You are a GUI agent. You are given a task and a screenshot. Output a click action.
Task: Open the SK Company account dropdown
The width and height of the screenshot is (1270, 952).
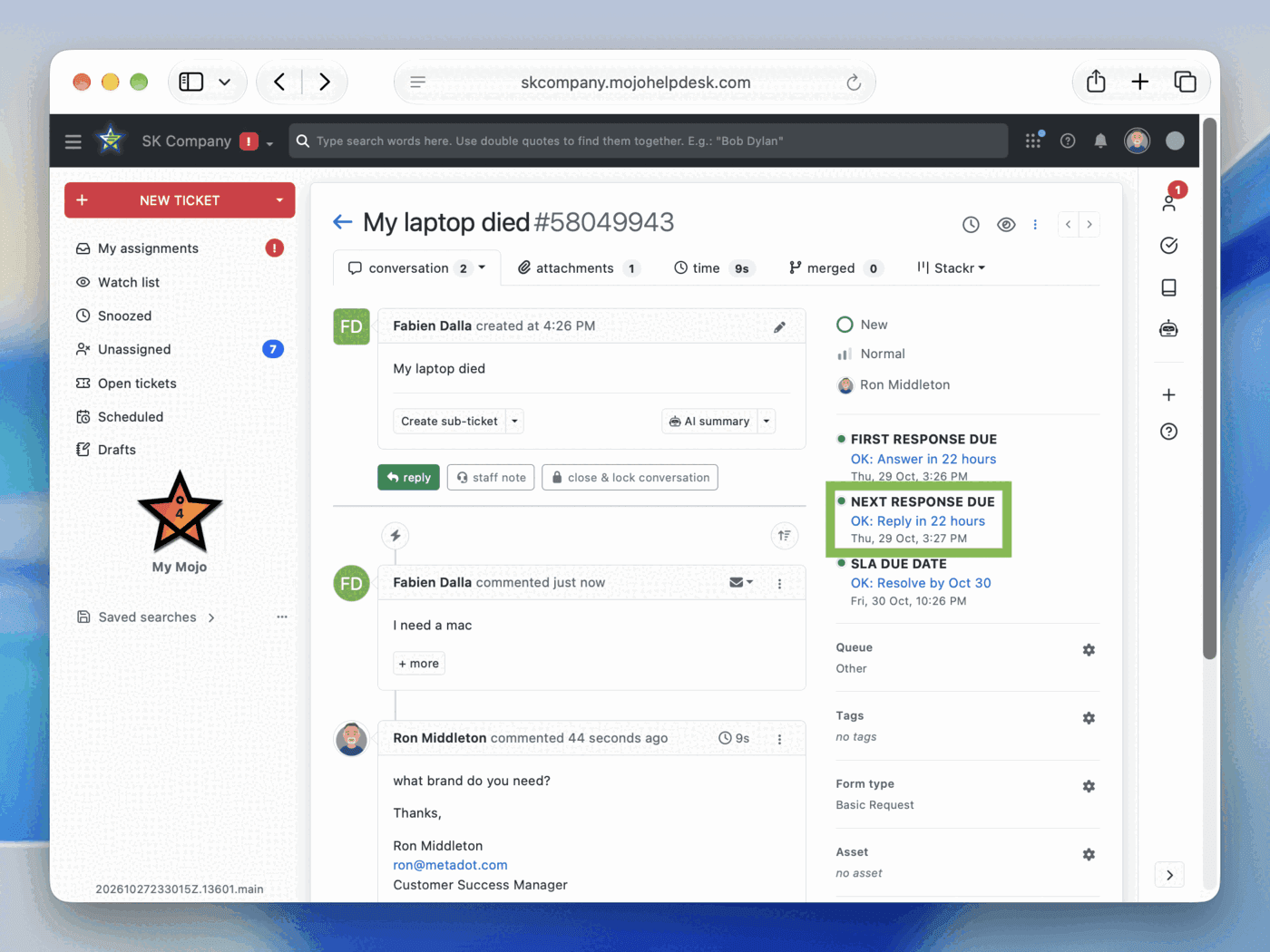click(269, 143)
